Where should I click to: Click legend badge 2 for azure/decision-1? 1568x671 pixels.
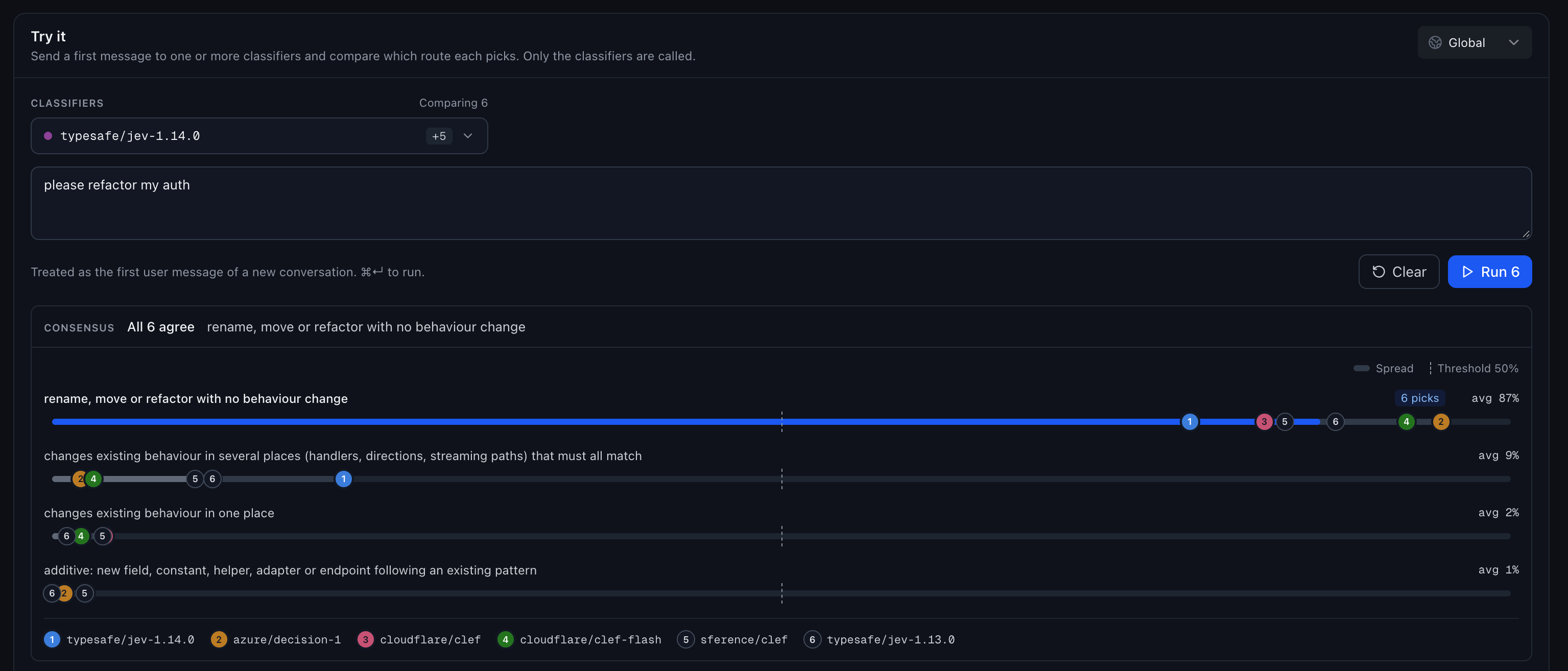pyautogui.click(x=219, y=639)
